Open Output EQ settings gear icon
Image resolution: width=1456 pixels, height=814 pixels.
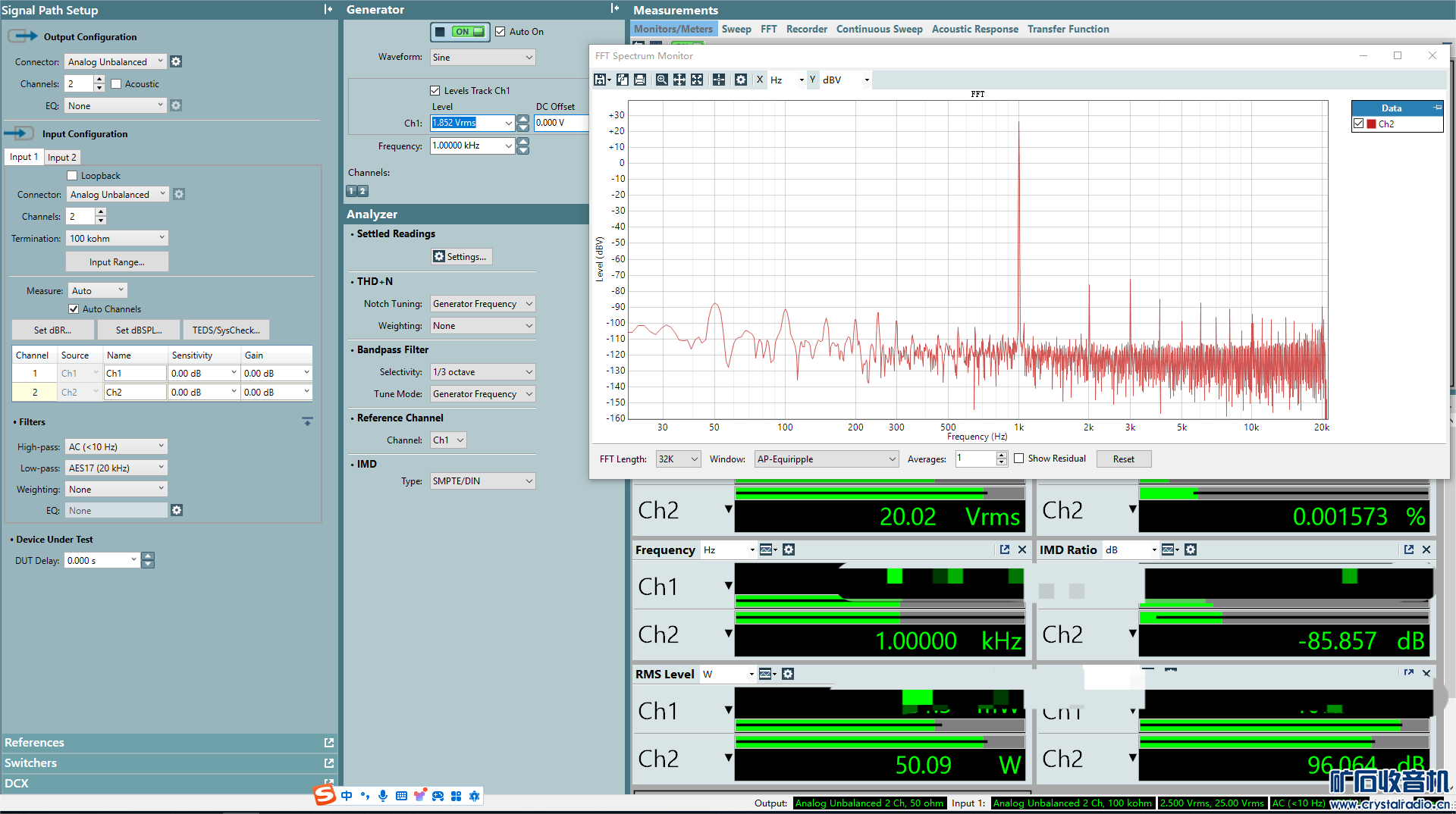click(176, 105)
